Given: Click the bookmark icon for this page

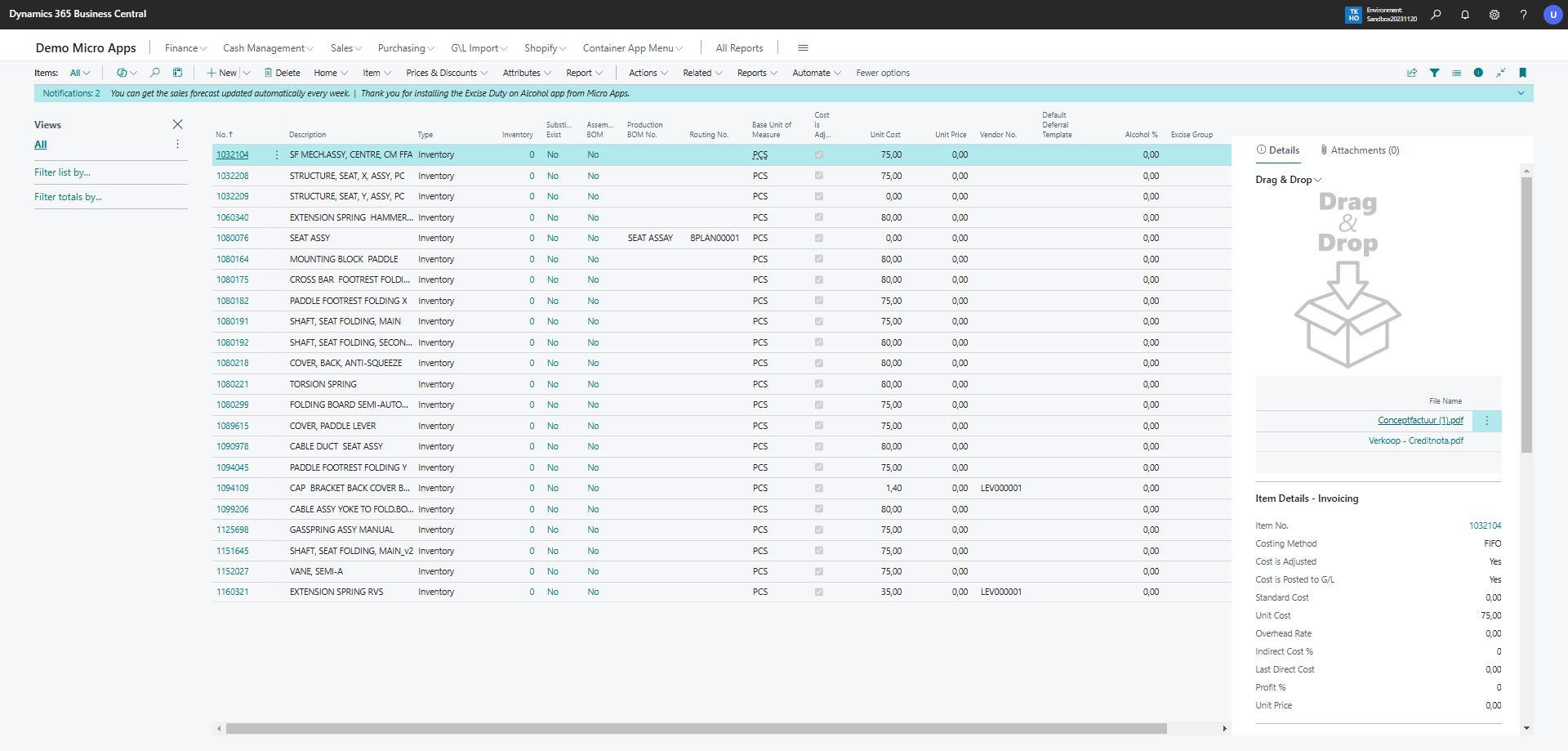Looking at the screenshot, I should 1522,73.
